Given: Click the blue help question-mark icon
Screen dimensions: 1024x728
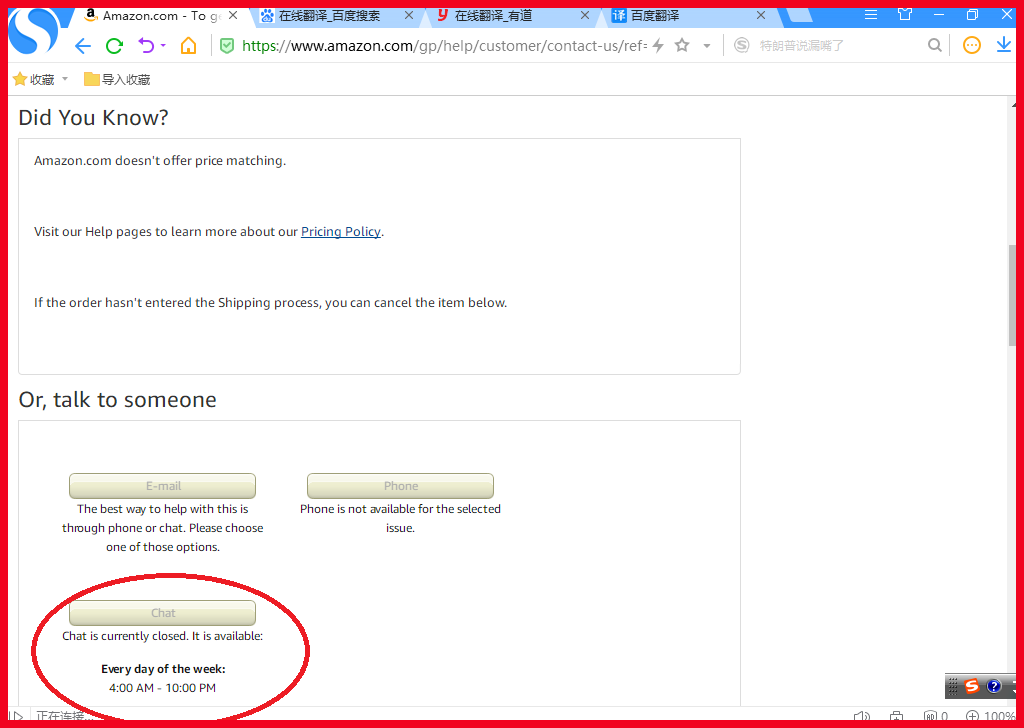Looking at the screenshot, I should tap(993, 686).
